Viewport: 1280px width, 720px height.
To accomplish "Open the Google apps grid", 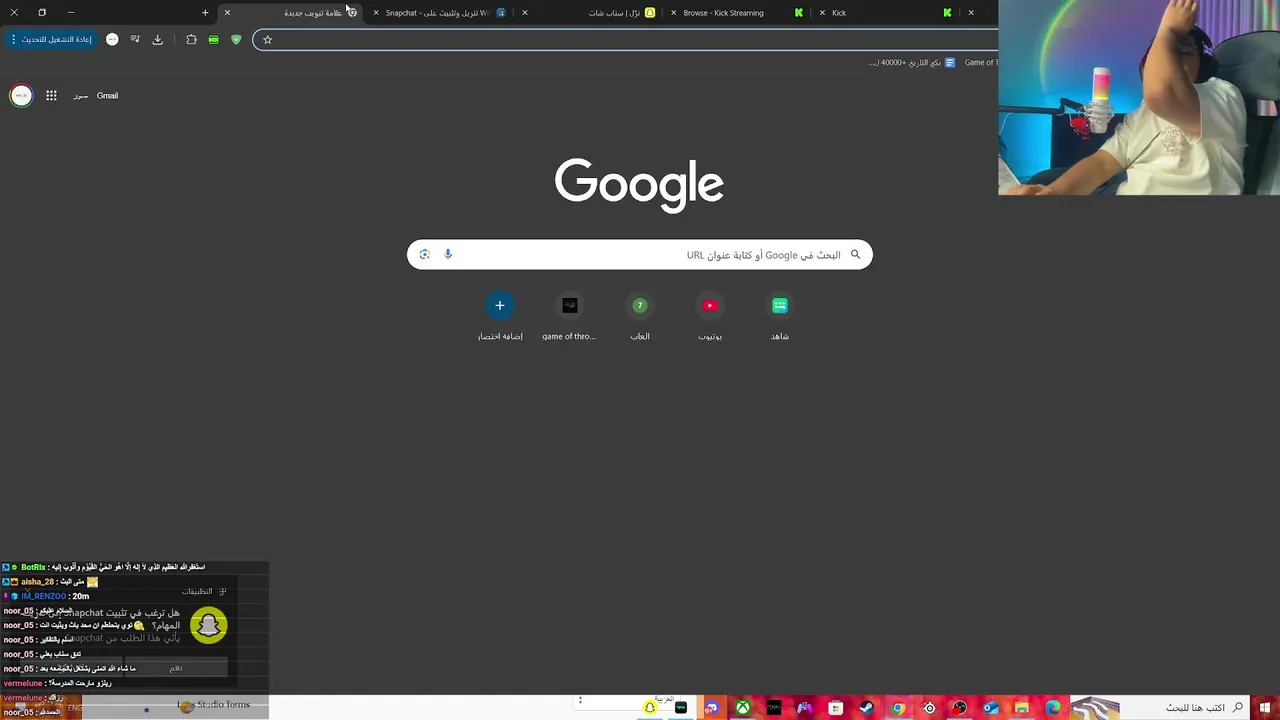I will point(51,96).
